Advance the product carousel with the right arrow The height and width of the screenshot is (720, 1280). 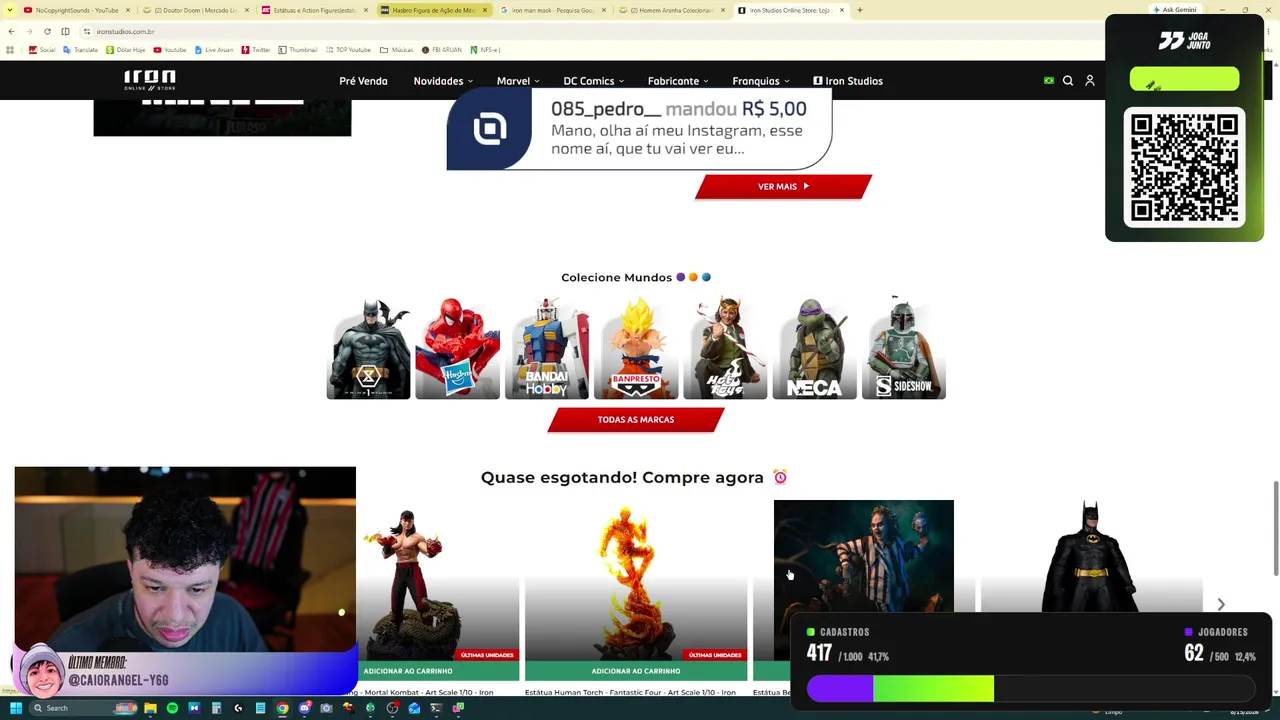coord(1221,604)
